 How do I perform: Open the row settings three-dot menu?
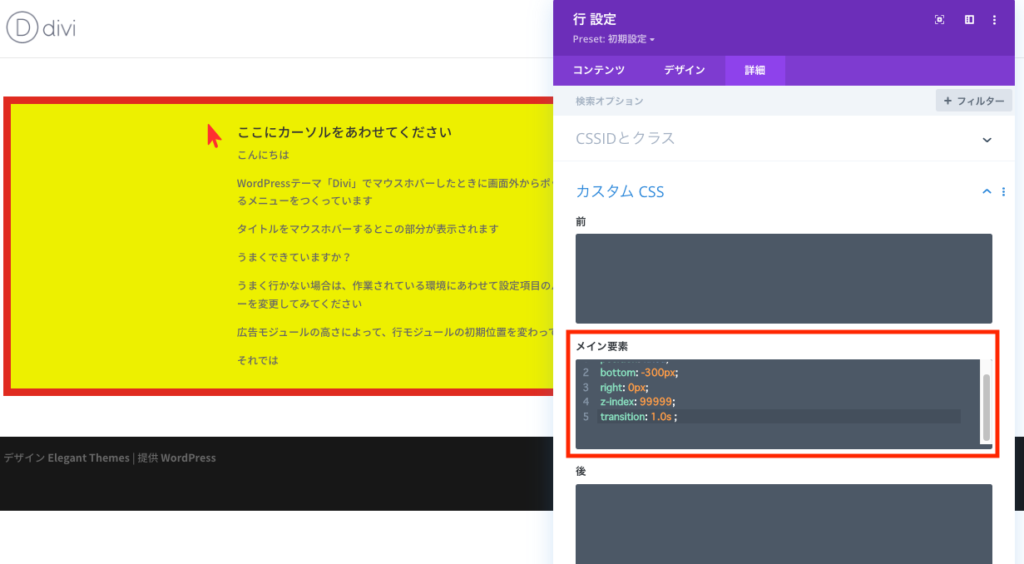coord(994,20)
